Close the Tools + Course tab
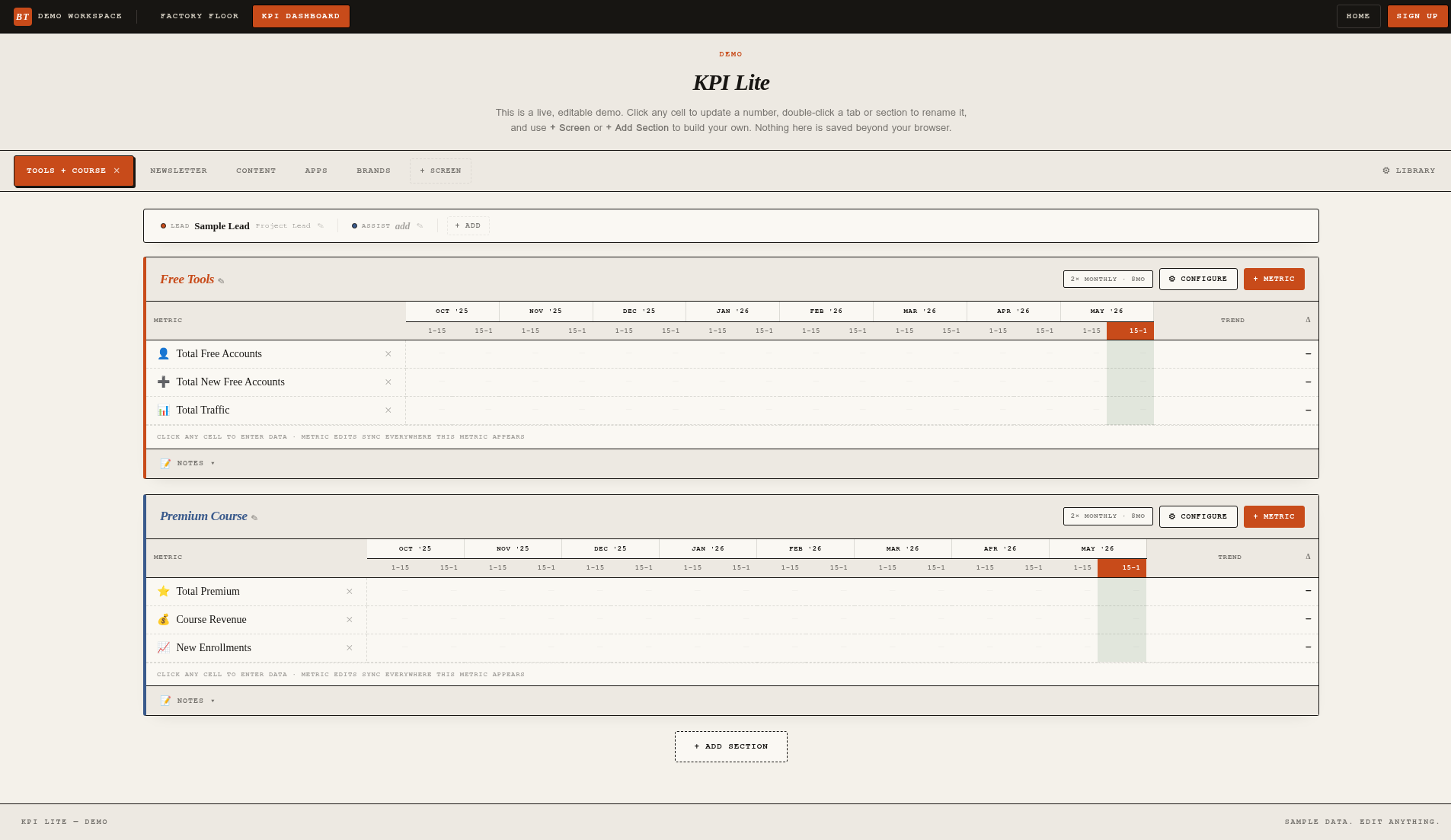 point(117,171)
